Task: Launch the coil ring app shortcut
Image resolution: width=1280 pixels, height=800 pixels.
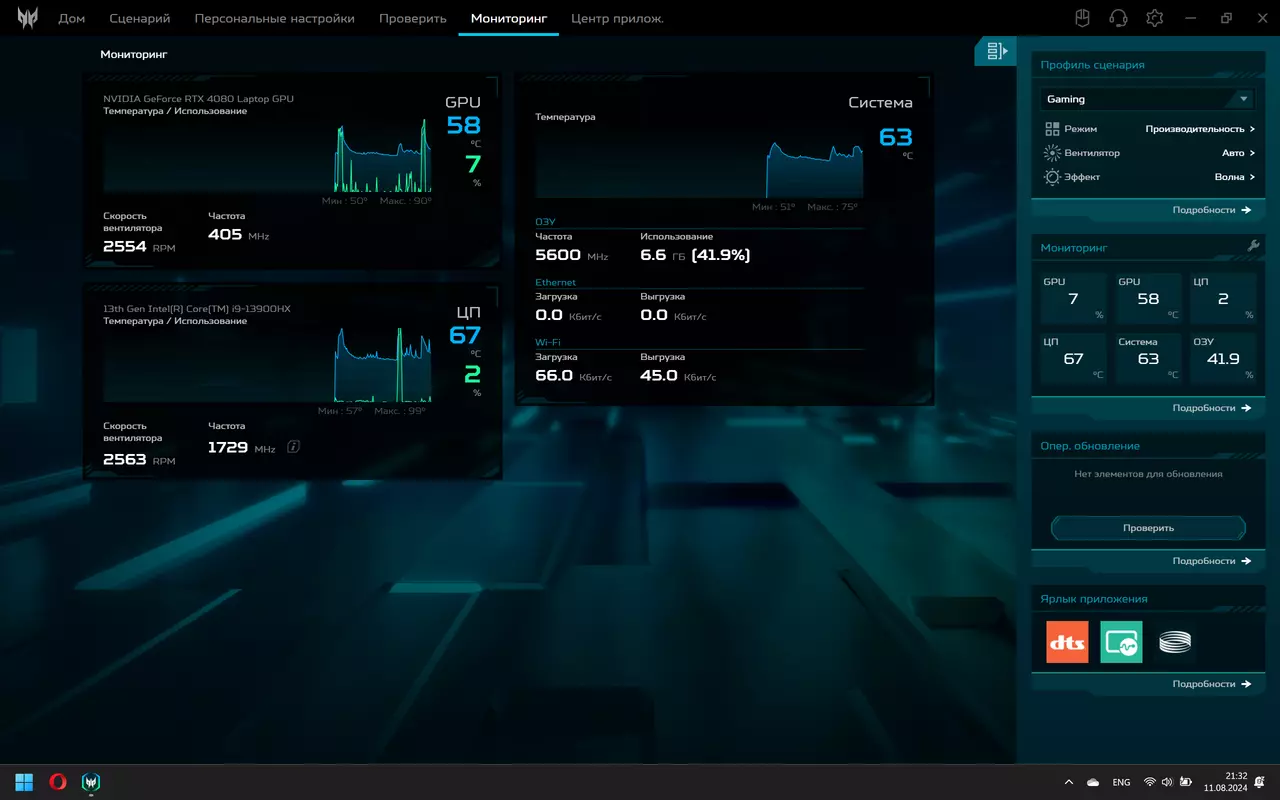Action: (1175, 642)
